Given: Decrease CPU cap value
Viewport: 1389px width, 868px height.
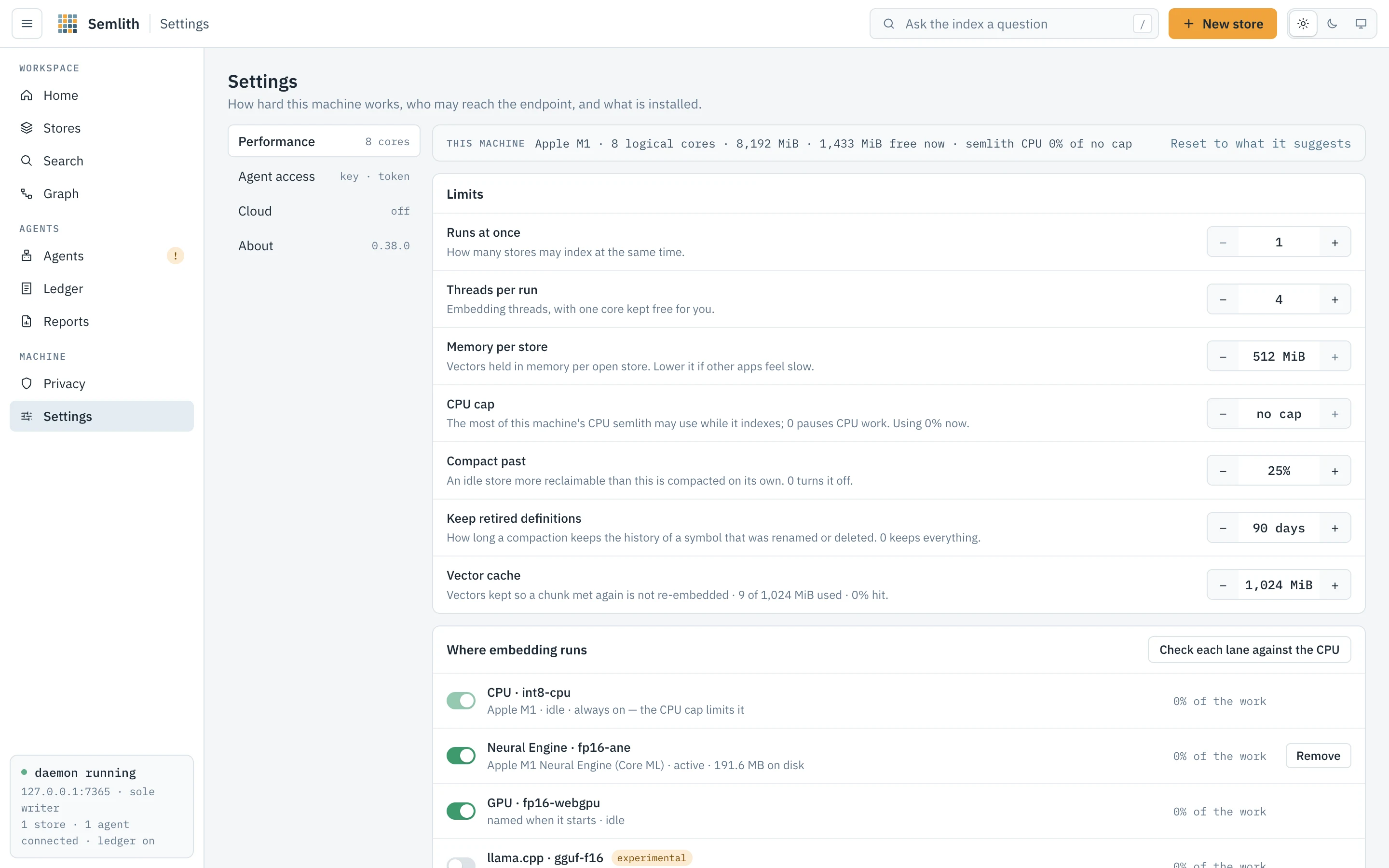Looking at the screenshot, I should point(1223,414).
